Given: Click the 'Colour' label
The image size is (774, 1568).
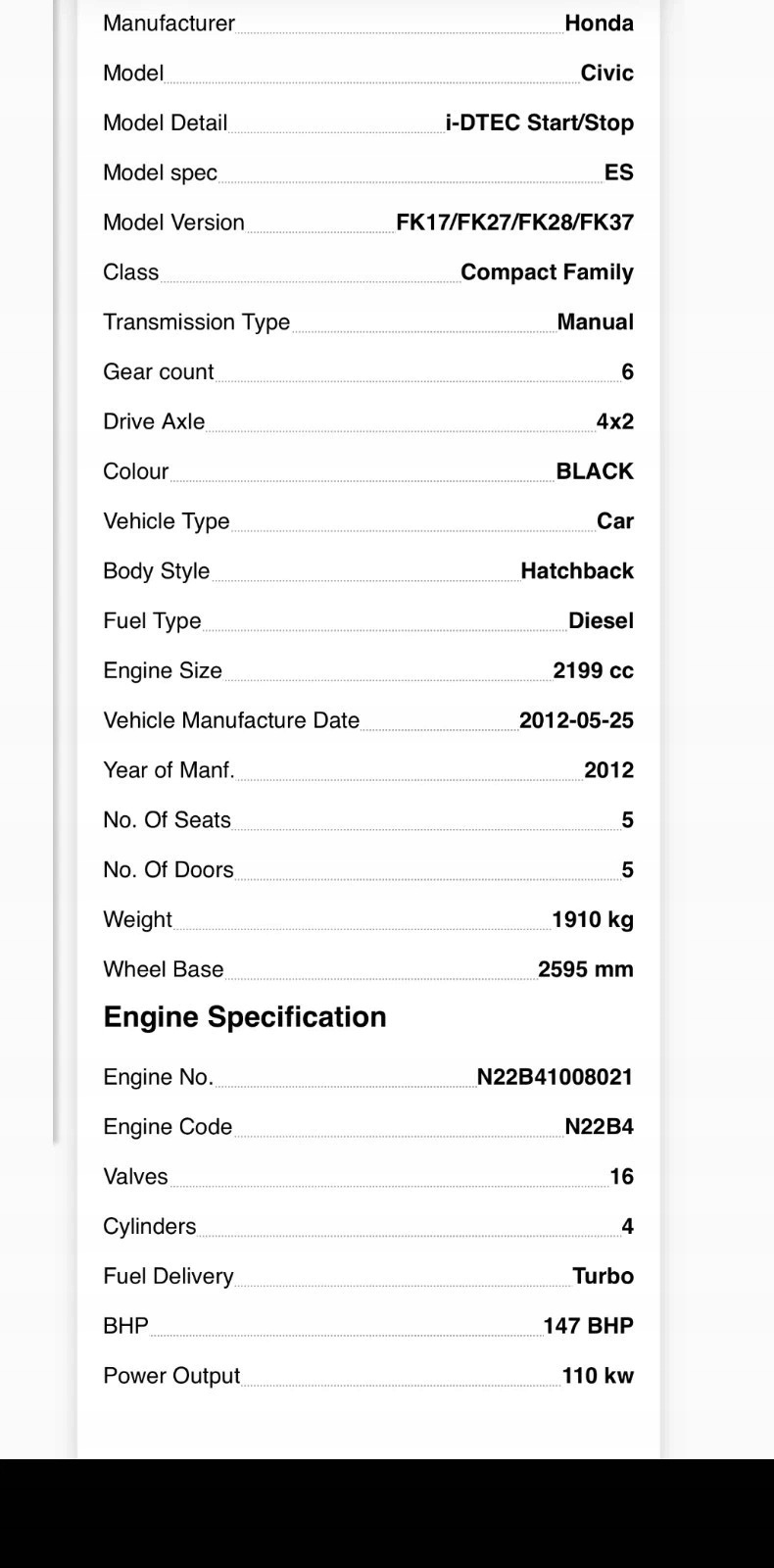Looking at the screenshot, I should [135, 472].
